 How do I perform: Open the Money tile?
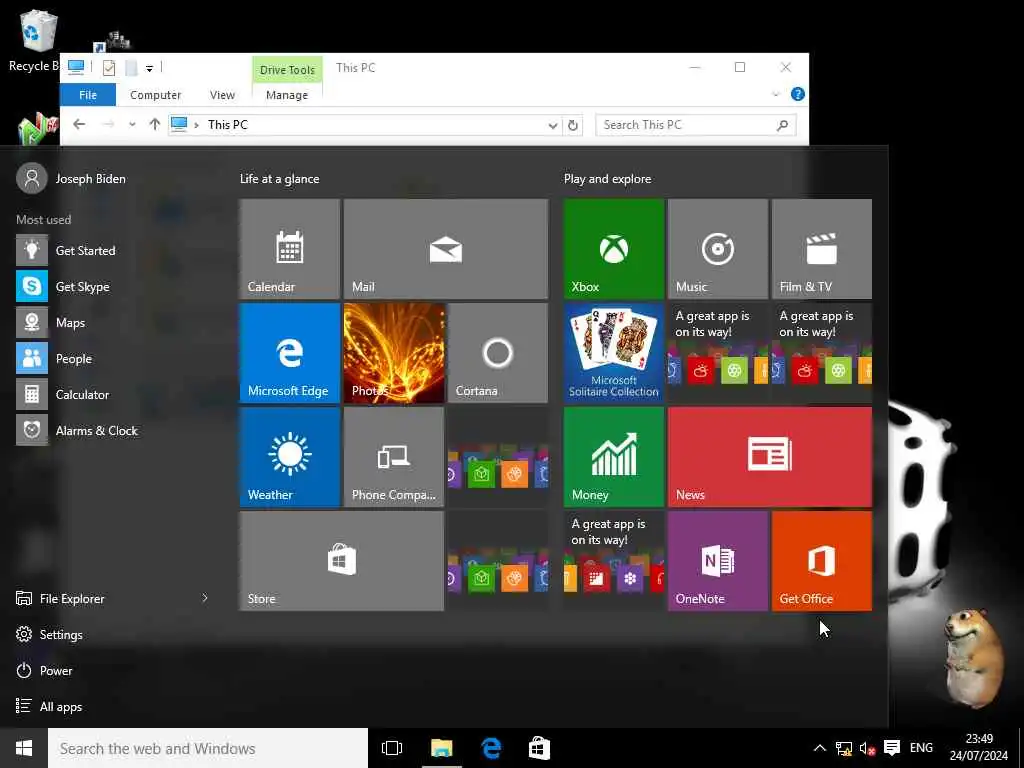(613, 456)
